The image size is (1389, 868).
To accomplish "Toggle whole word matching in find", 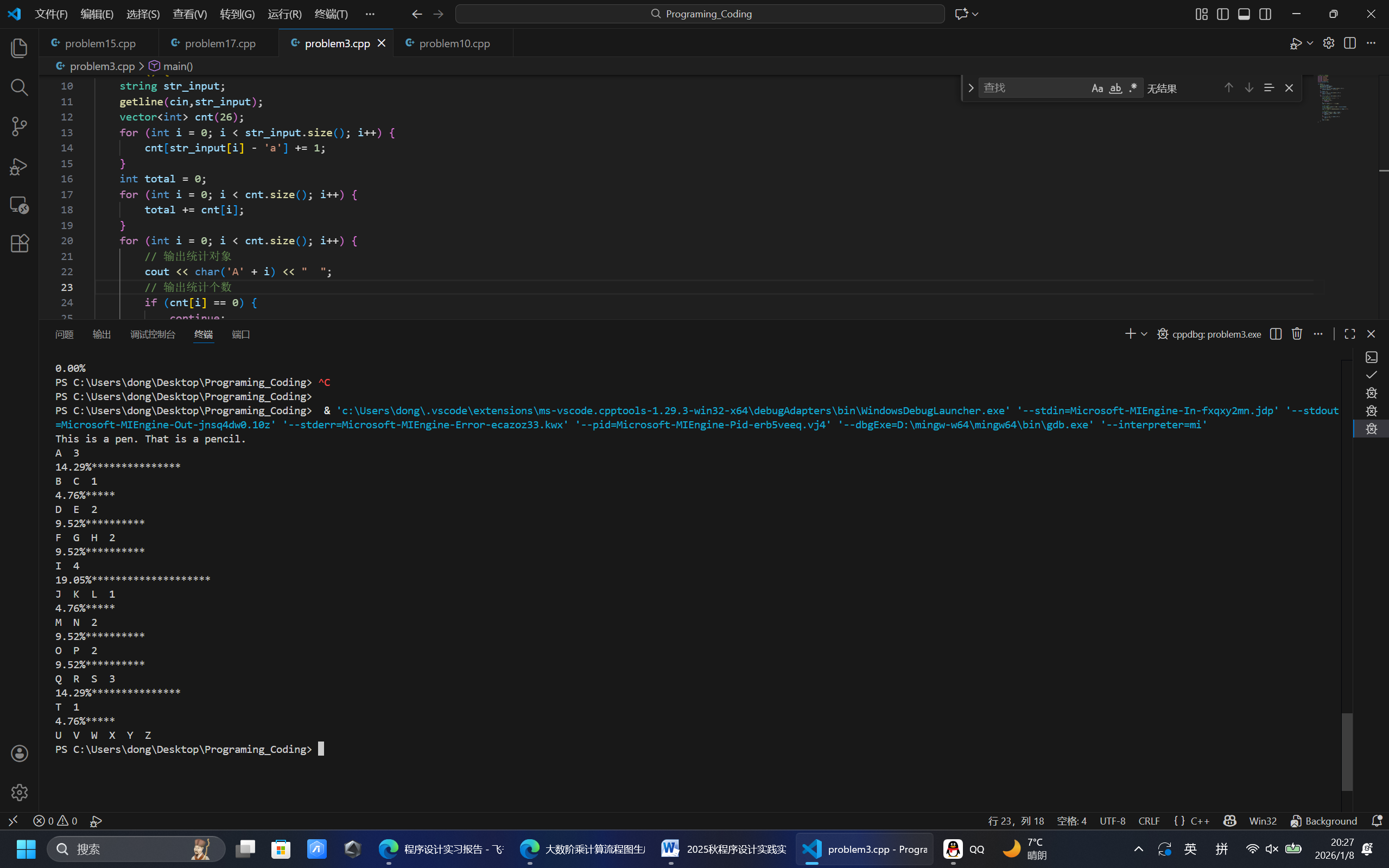I will click(1115, 88).
